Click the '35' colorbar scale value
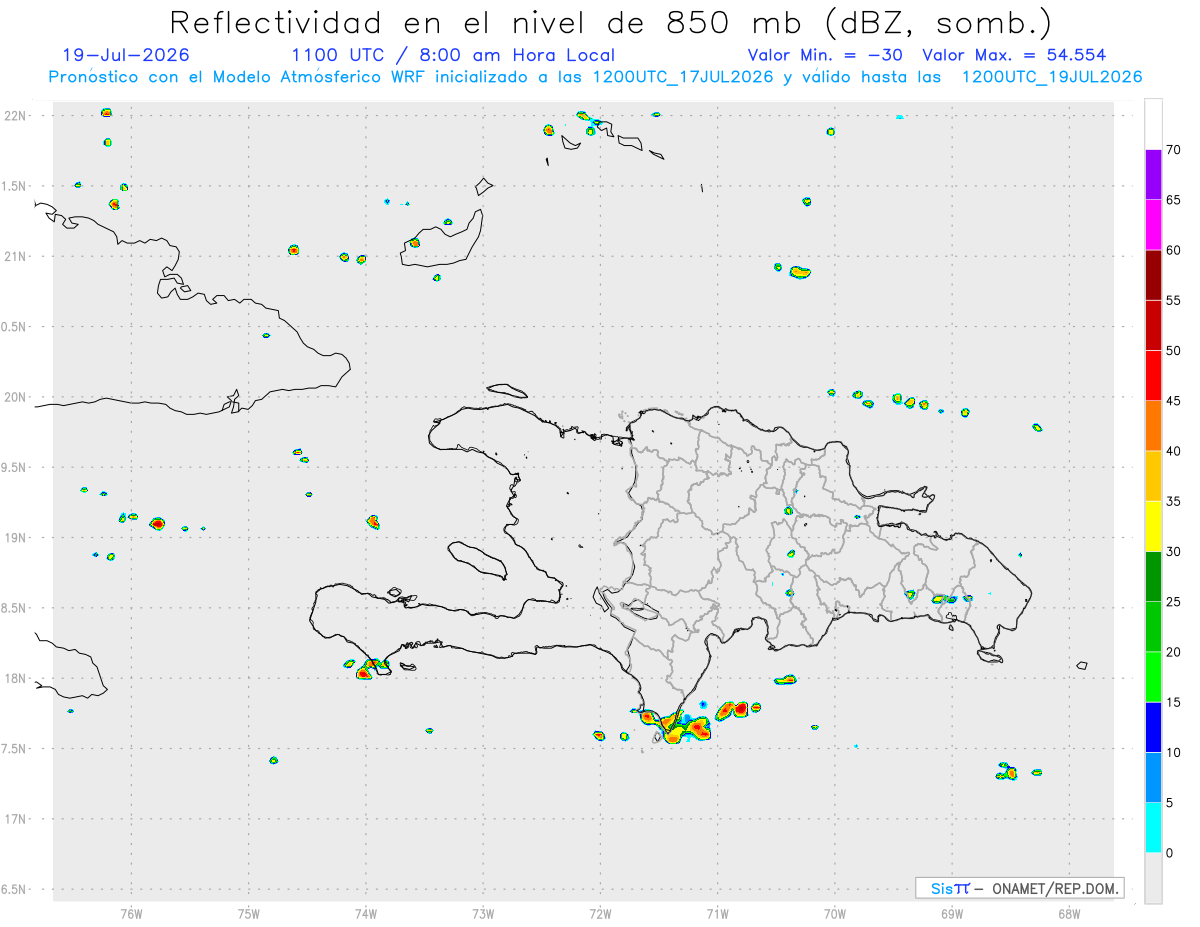Screen dimensions: 1200x927 click(x=1173, y=501)
